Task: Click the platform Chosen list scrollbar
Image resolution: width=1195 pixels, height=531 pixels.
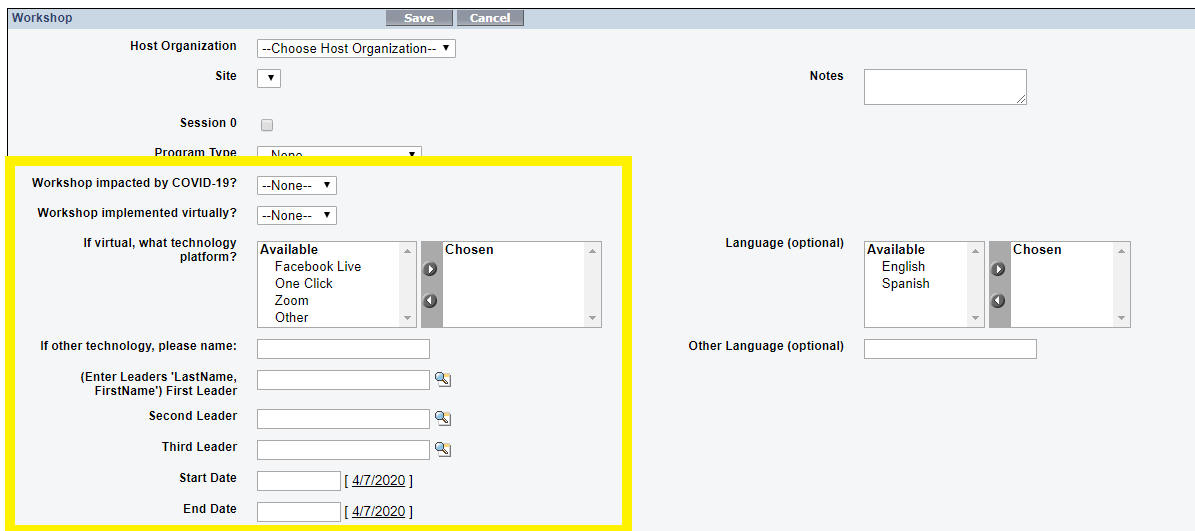Action: (592, 284)
